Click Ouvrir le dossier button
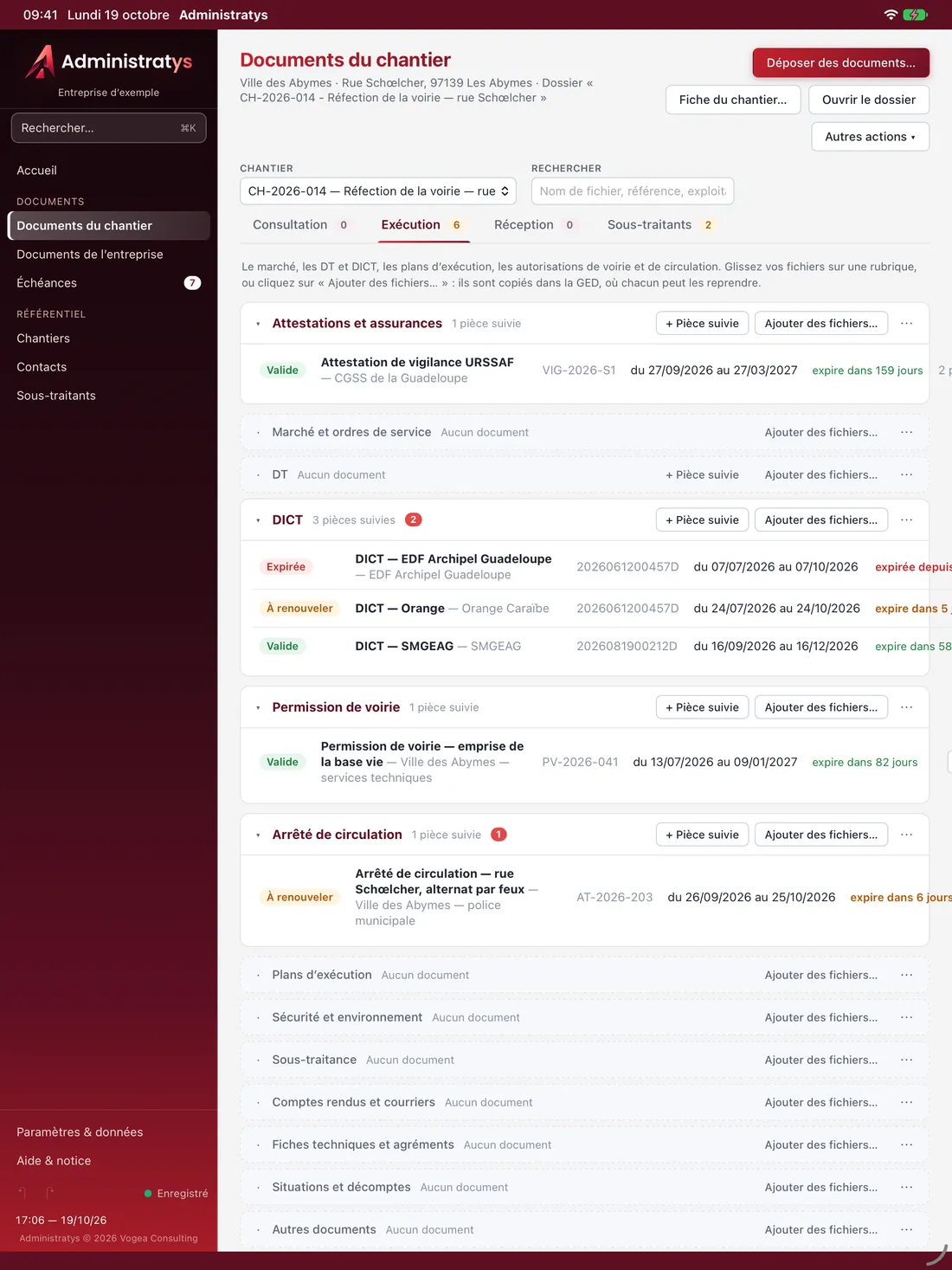This screenshot has width=952, height=1270. [x=869, y=100]
